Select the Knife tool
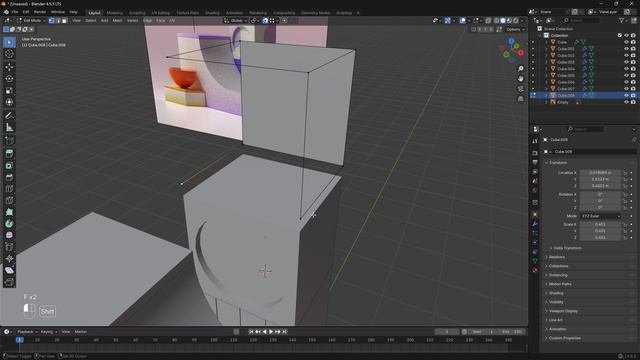This screenshot has width=640, height=360. tap(9, 200)
